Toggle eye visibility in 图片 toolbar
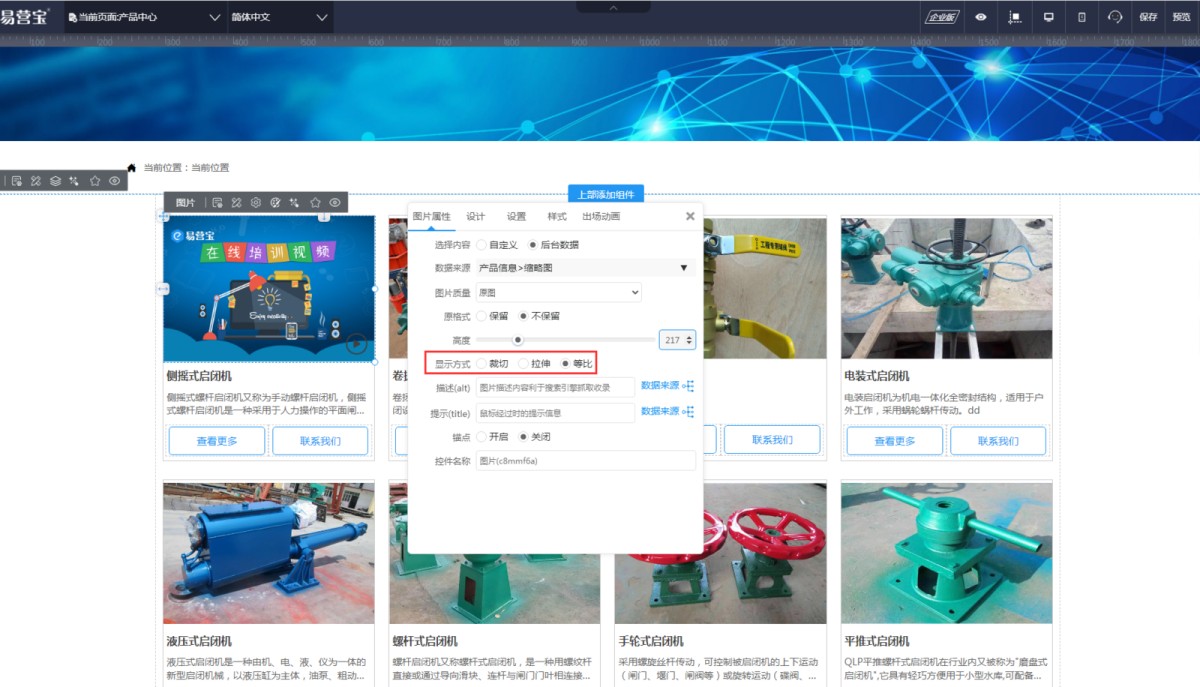The height and width of the screenshot is (687, 1200). (x=335, y=203)
